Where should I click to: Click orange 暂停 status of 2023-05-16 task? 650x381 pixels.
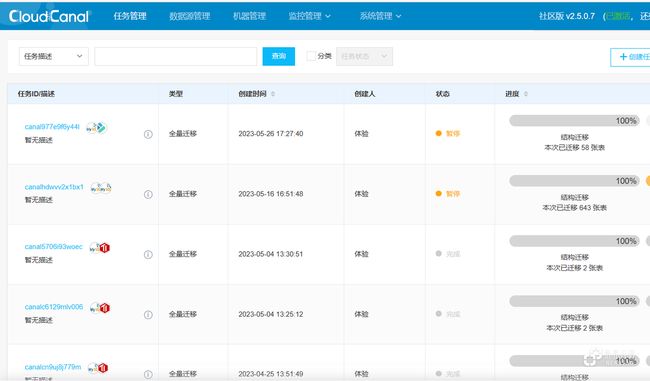coord(448,194)
